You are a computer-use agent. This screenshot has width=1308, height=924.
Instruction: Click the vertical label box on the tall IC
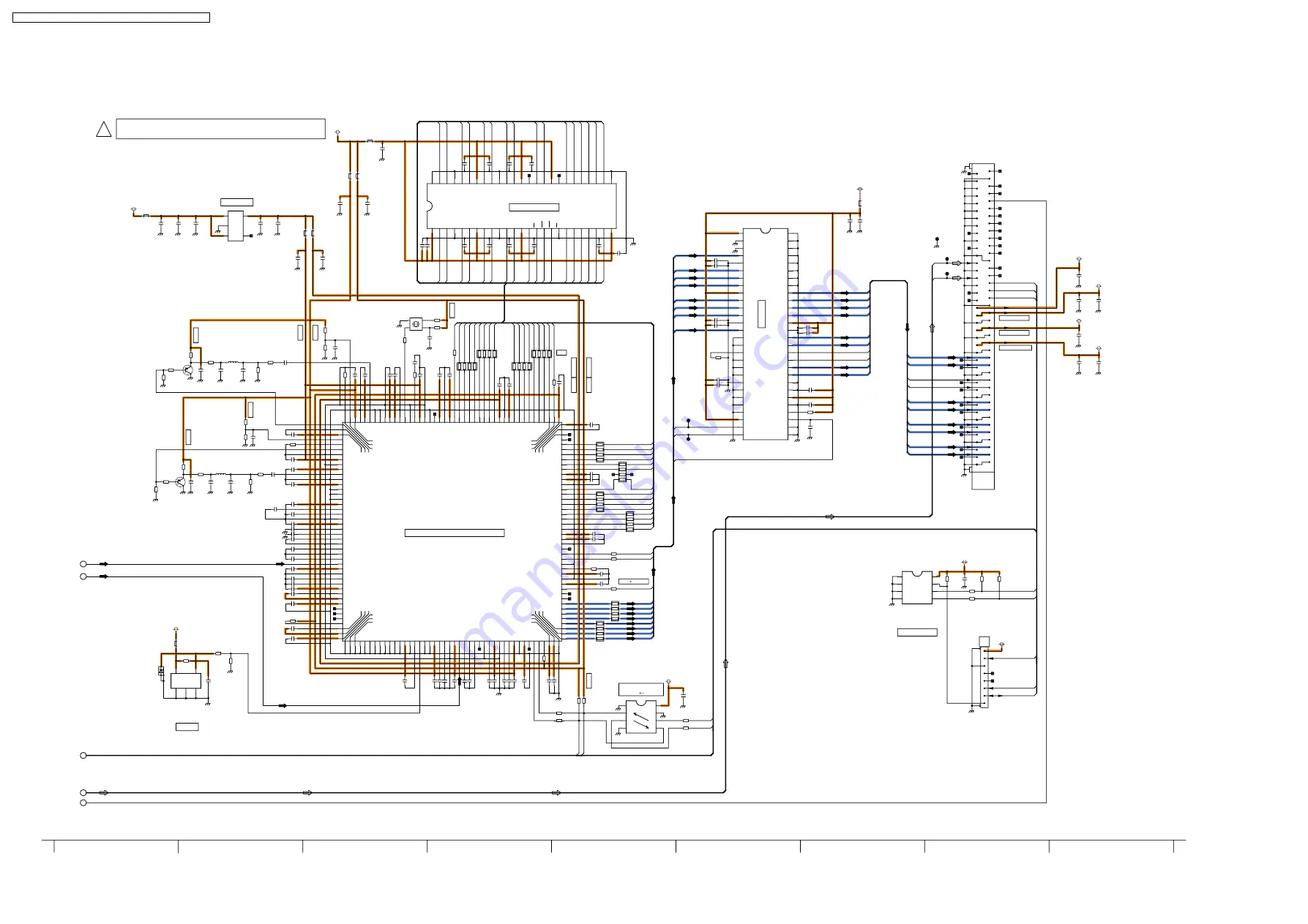tap(761, 314)
